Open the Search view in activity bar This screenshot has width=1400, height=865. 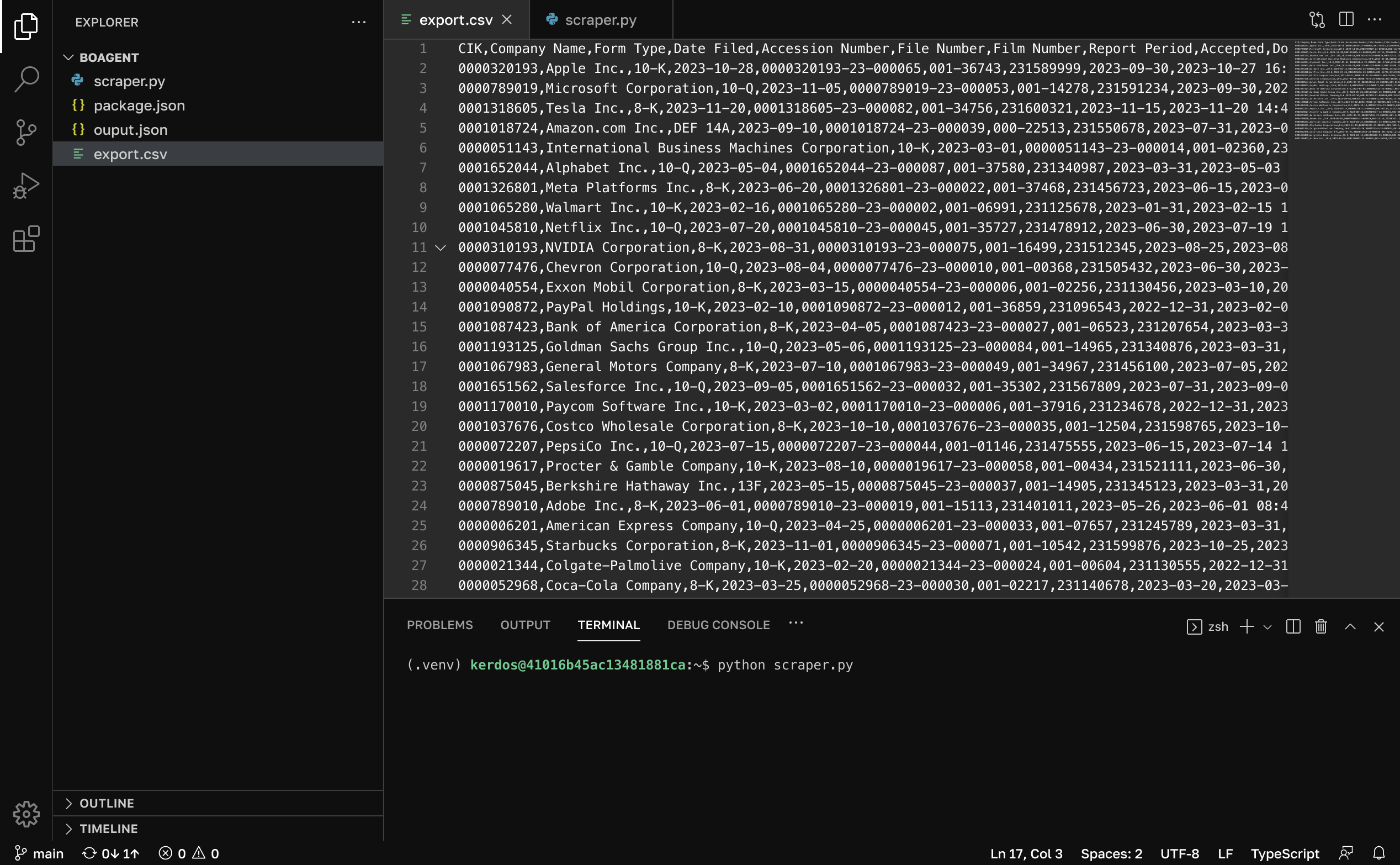point(26,79)
